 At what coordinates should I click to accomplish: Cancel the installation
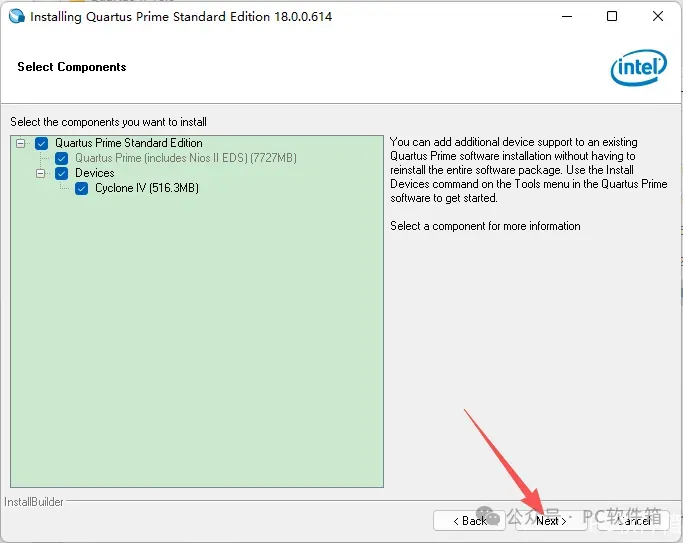(x=633, y=521)
